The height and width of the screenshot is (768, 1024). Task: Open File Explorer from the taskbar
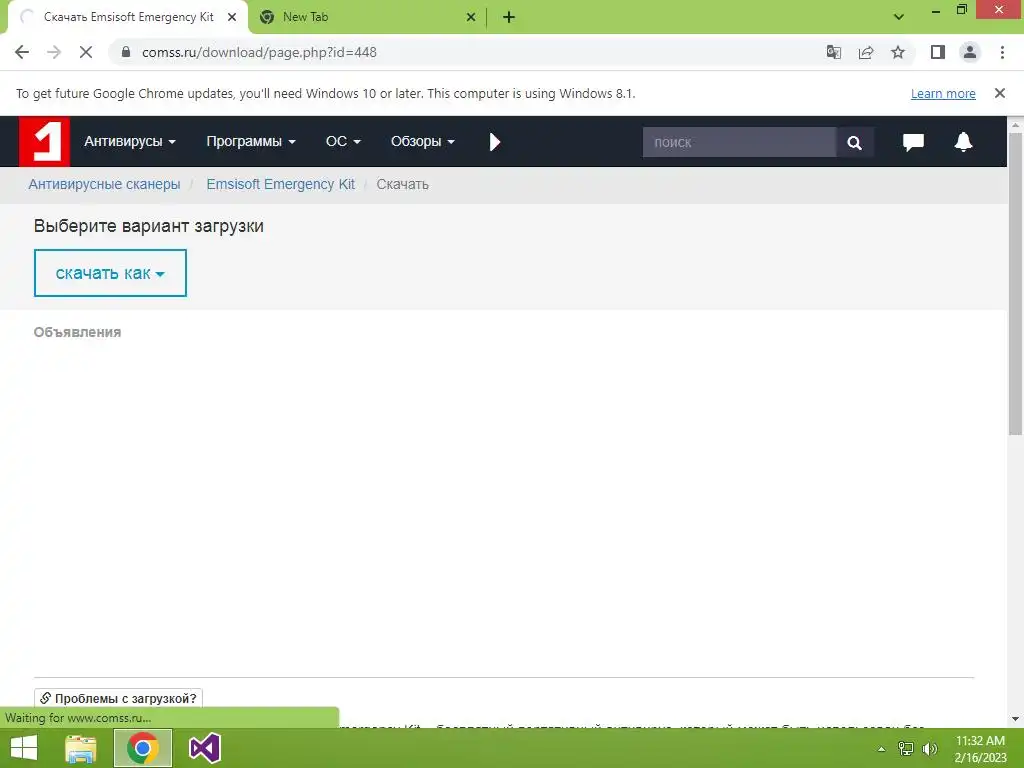pos(81,748)
